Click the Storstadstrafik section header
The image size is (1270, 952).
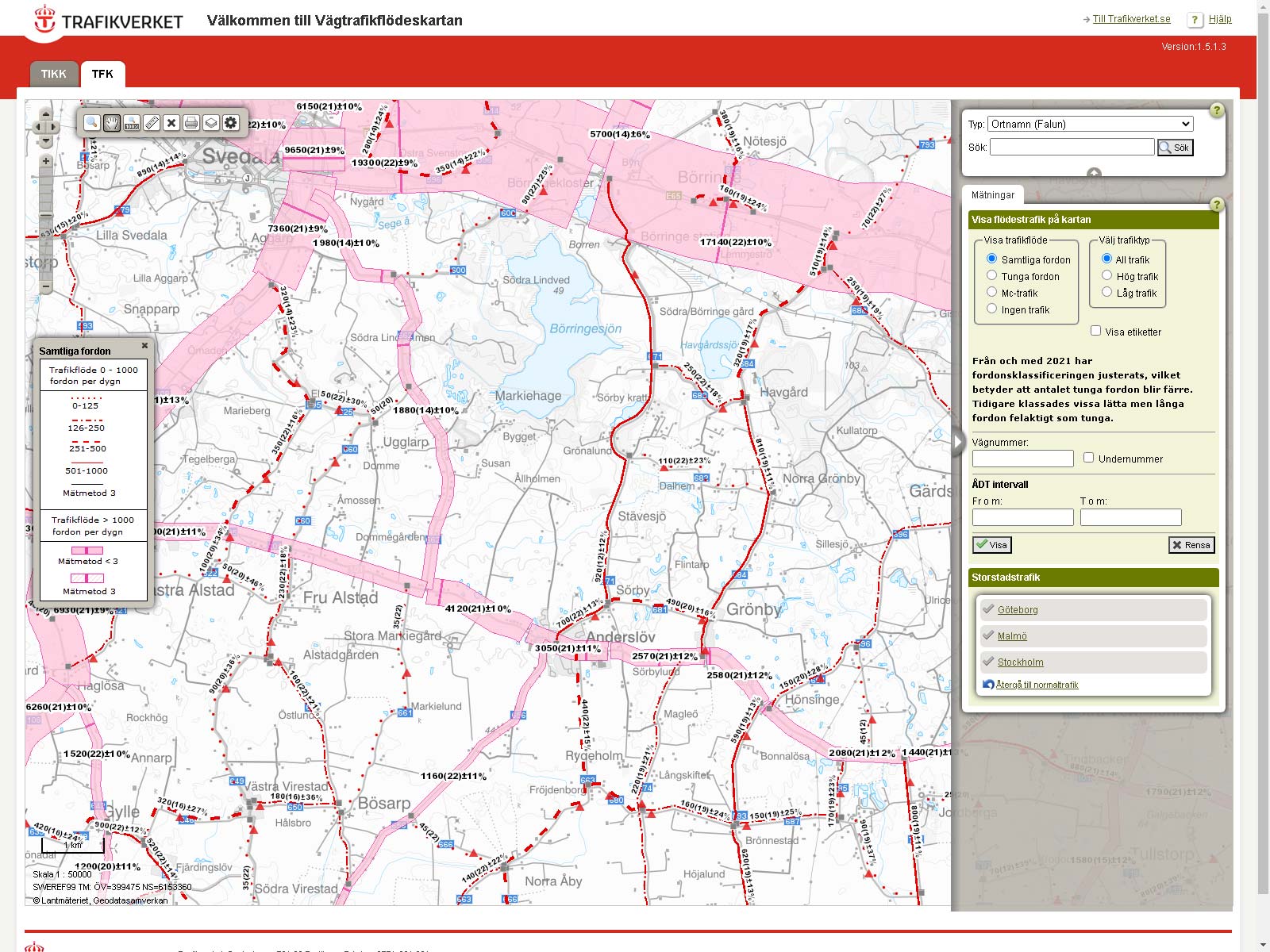1094,578
